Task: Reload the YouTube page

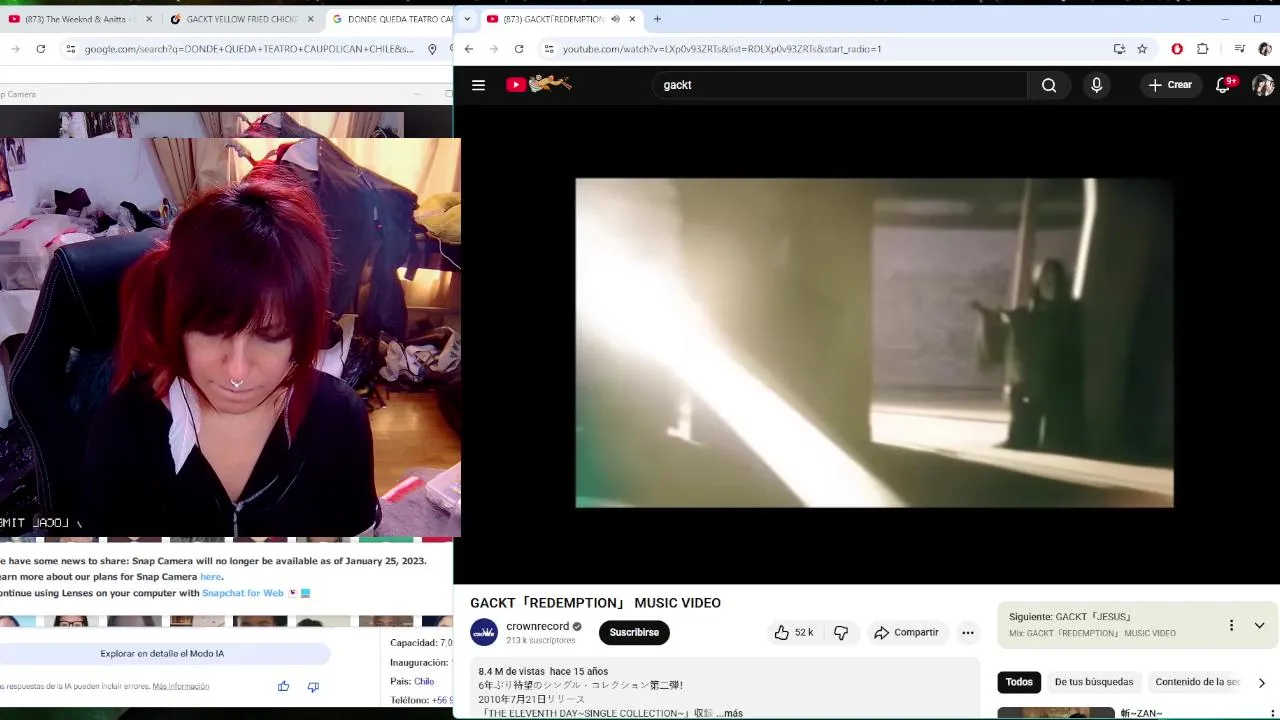Action: click(519, 49)
